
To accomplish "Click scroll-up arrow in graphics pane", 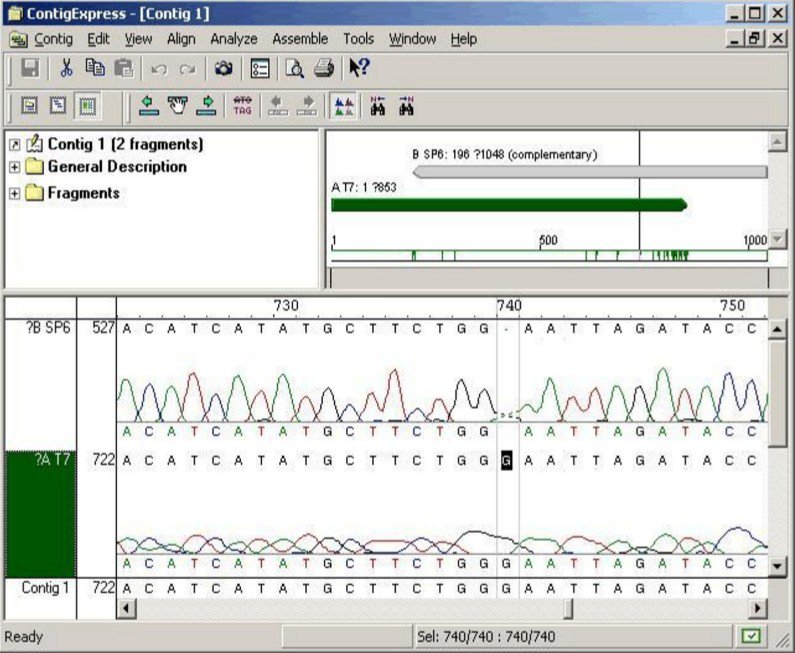I will click(x=777, y=142).
